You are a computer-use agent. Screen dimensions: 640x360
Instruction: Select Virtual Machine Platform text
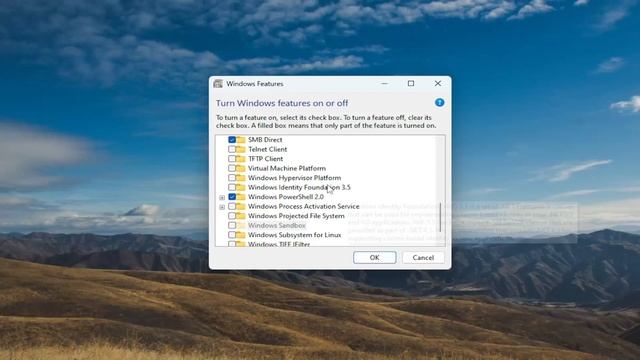tap(287, 168)
